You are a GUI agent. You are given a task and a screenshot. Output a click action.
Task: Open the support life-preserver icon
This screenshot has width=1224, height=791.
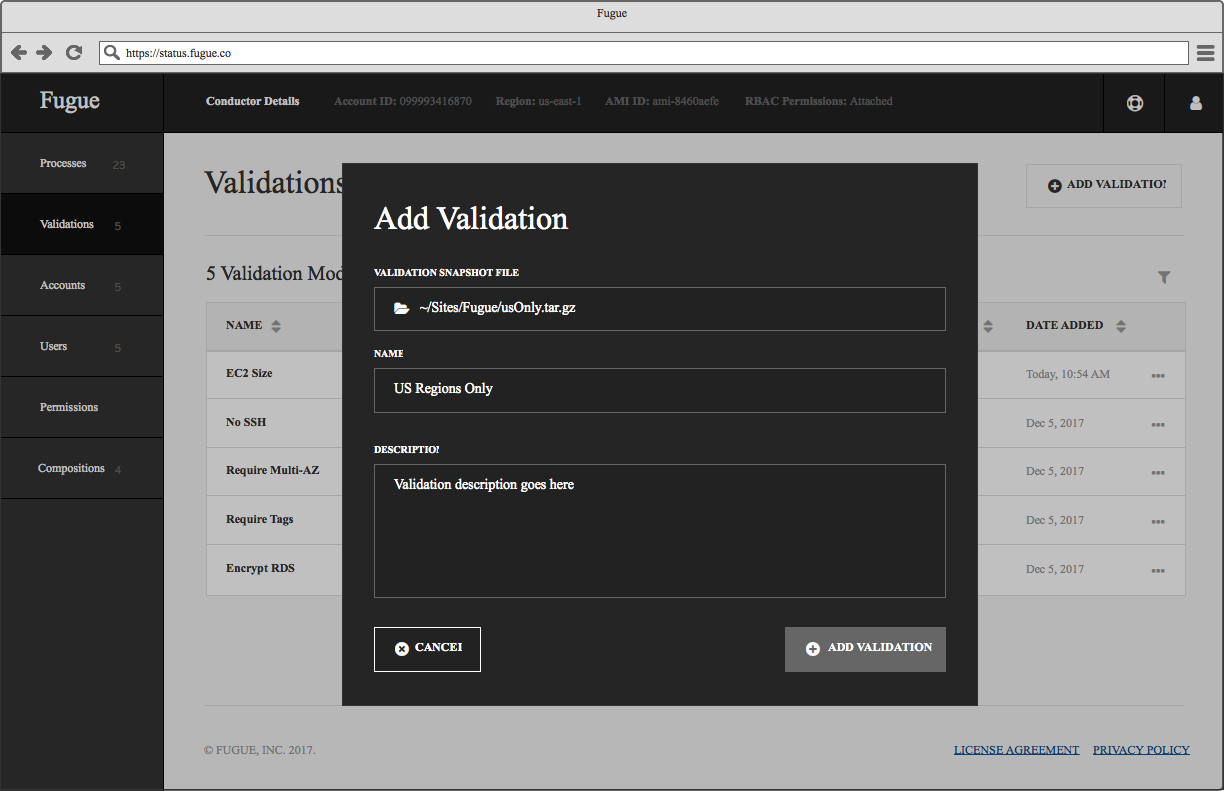click(1134, 101)
